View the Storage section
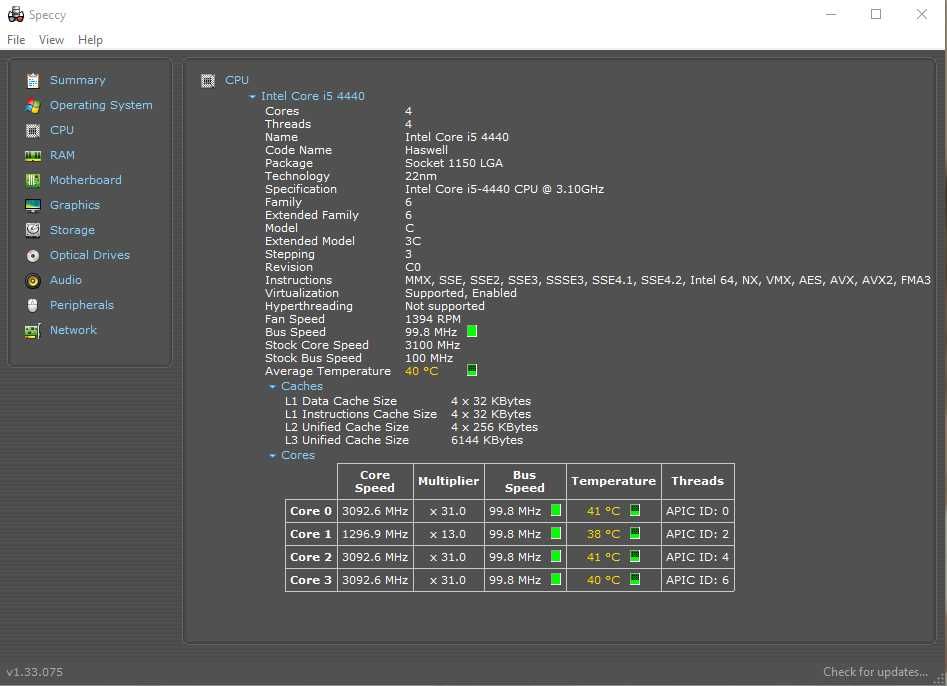Screen dimensions: 947x686 (x=72, y=230)
